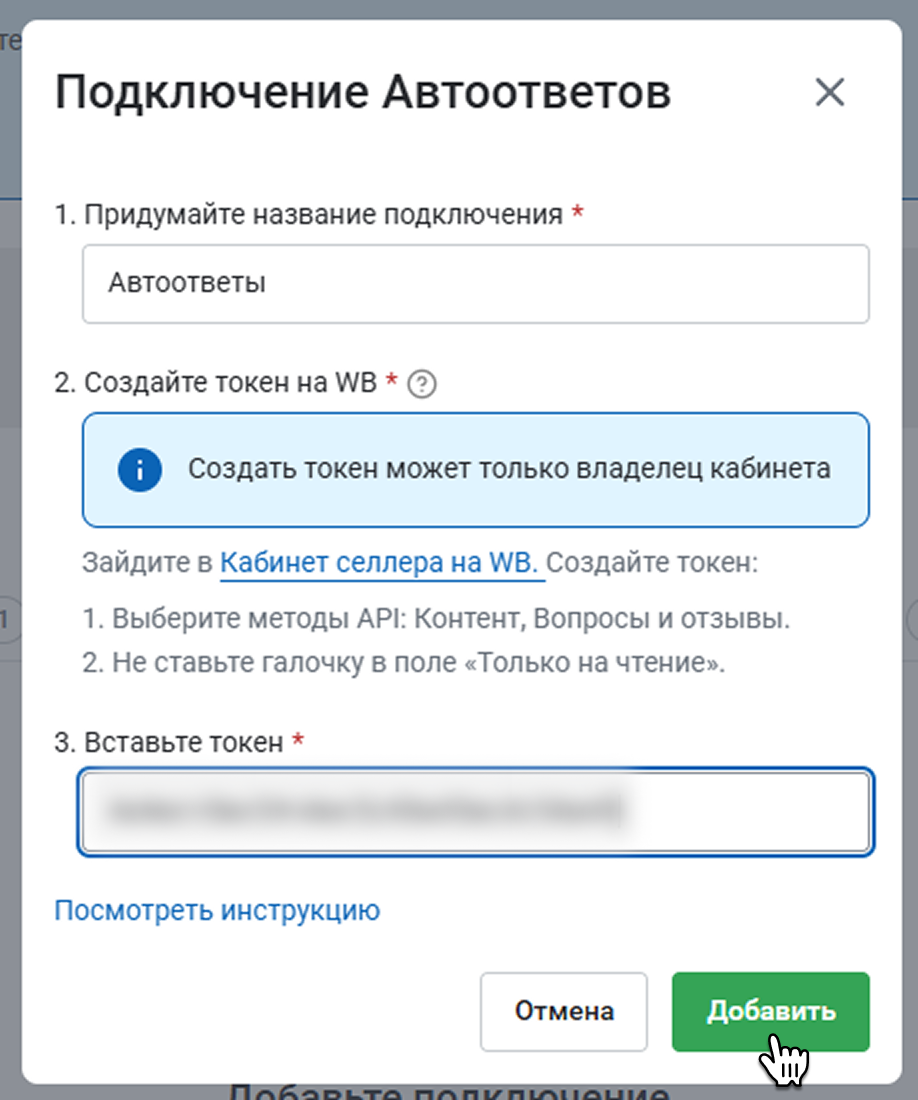The width and height of the screenshot is (918, 1100).
Task: Open help tooltip beside Создайте токен на WB
Action: [422, 384]
